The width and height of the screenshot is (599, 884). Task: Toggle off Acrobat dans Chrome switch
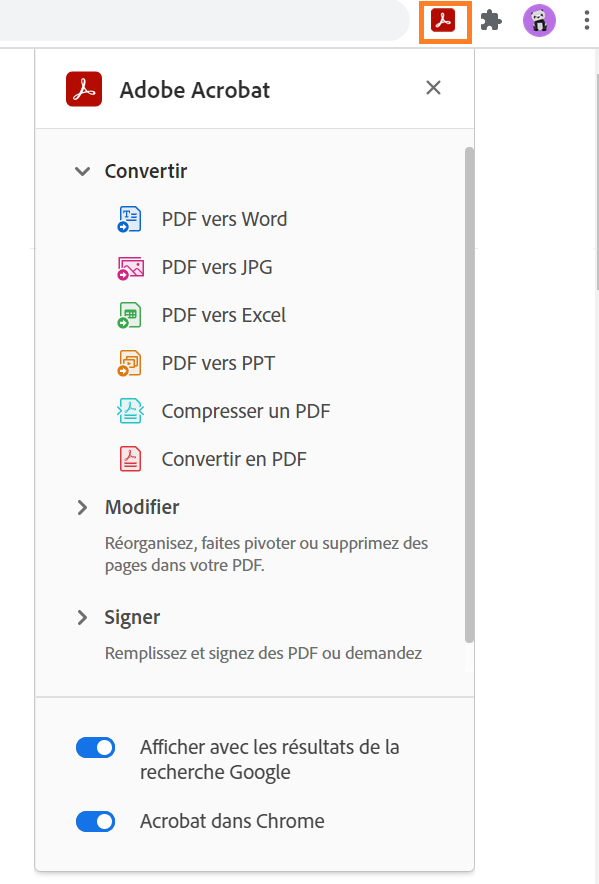(x=95, y=821)
